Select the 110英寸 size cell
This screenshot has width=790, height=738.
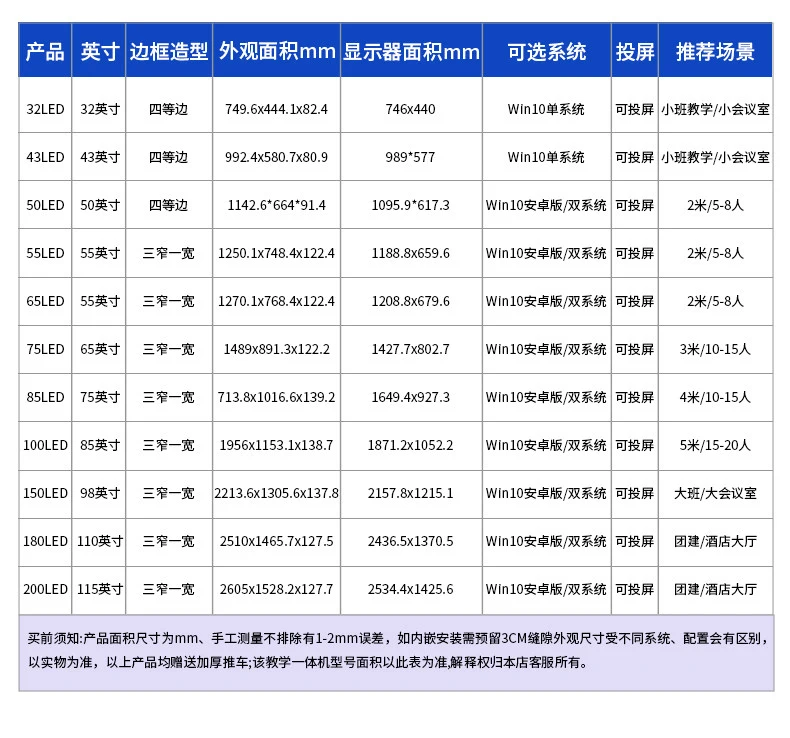pos(100,541)
